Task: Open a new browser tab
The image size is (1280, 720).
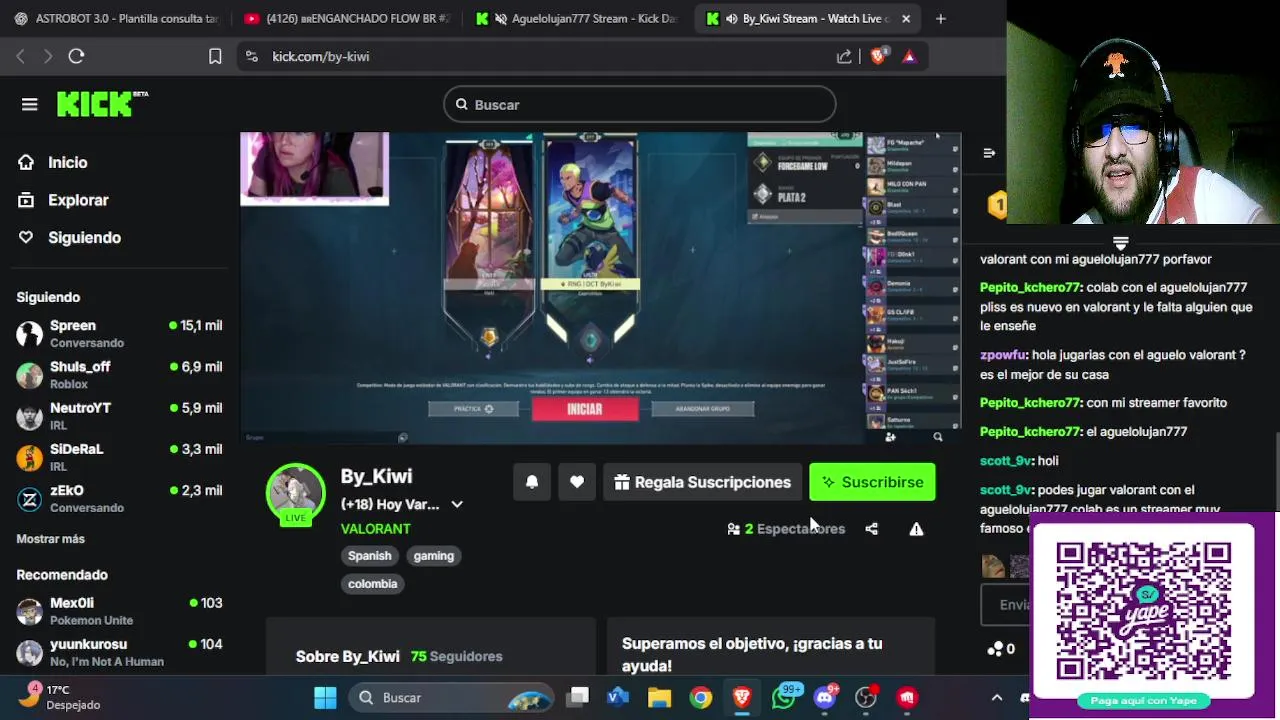Action: pyautogui.click(x=940, y=18)
